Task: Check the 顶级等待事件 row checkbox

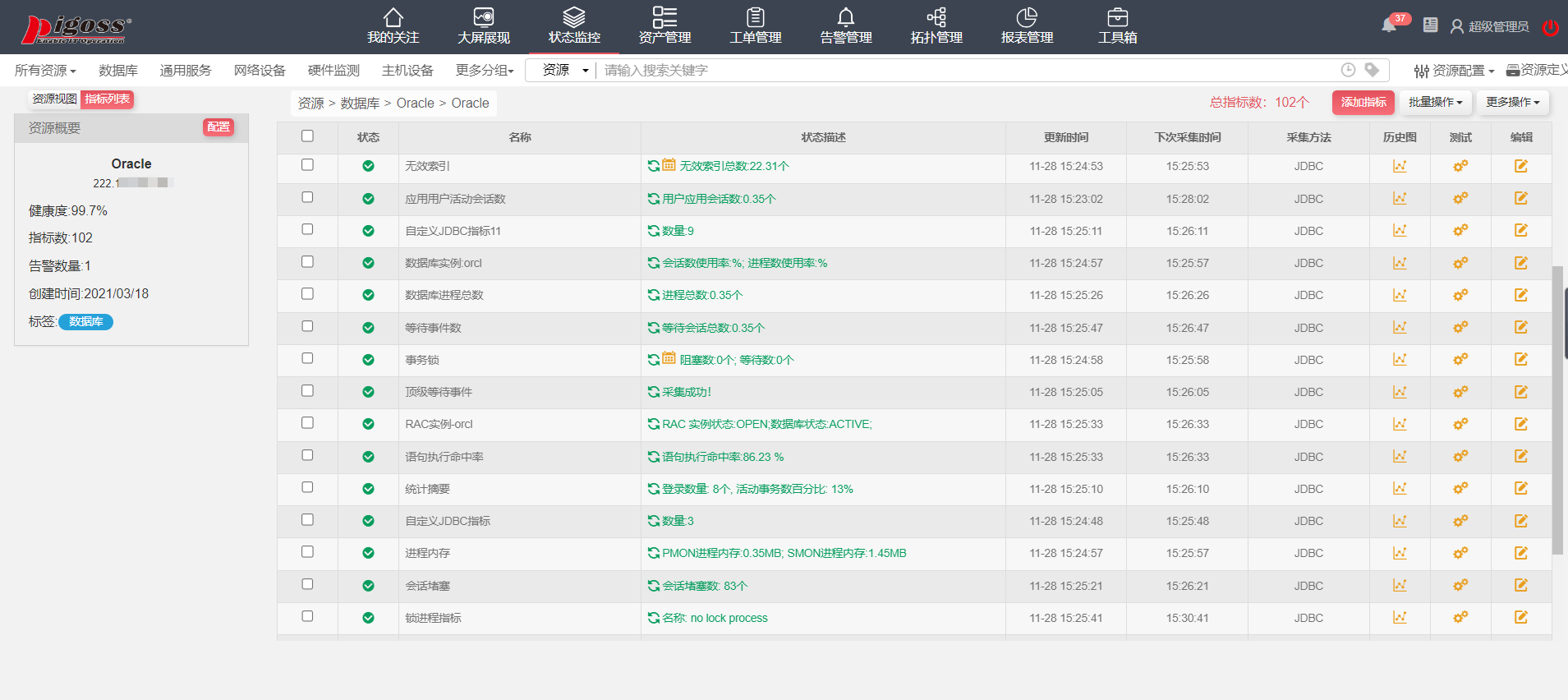Action: coord(307,390)
